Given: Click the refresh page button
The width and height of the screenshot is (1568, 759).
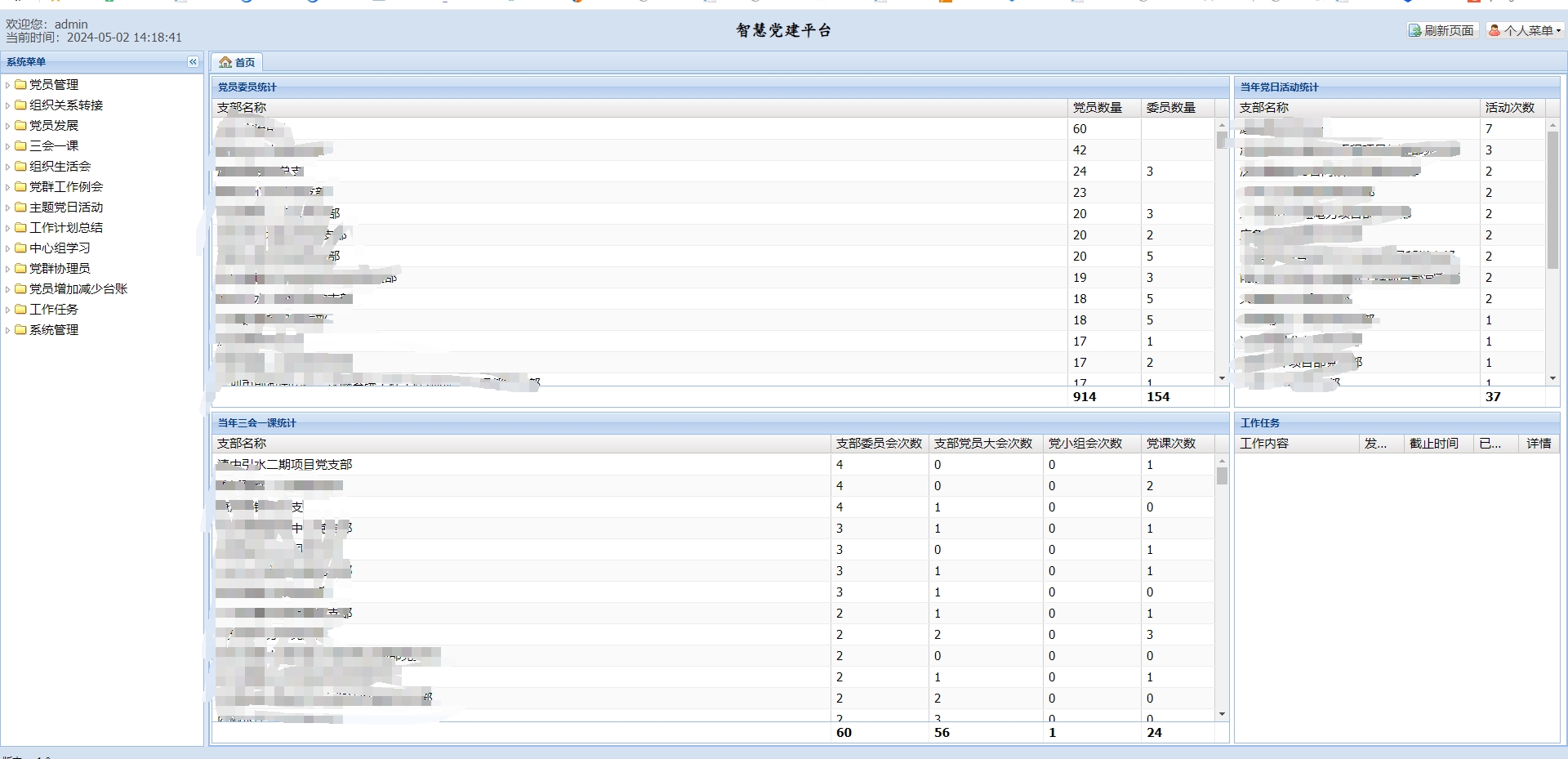Looking at the screenshot, I should pyautogui.click(x=1442, y=30).
